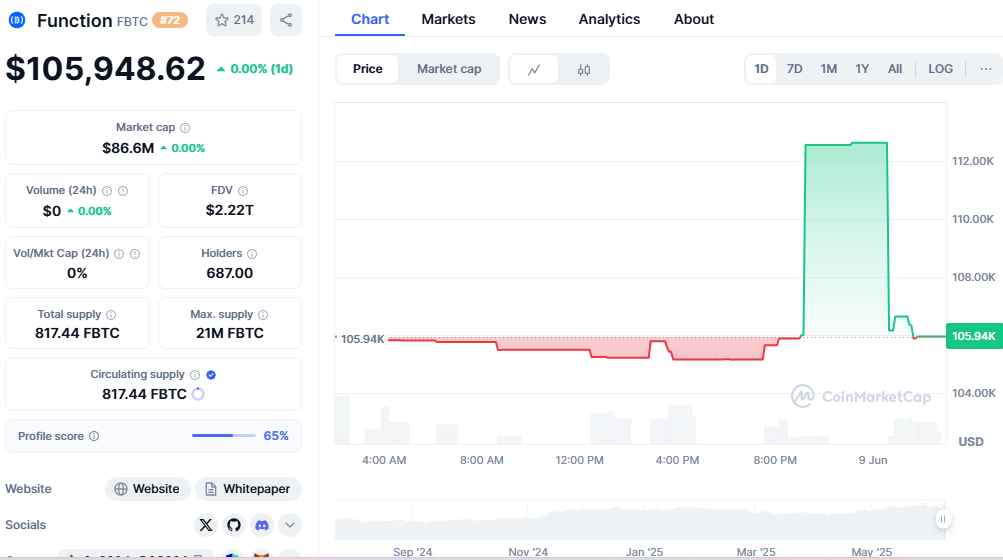
Task: Open chart more options ellipsis
Action: pyautogui.click(x=986, y=69)
